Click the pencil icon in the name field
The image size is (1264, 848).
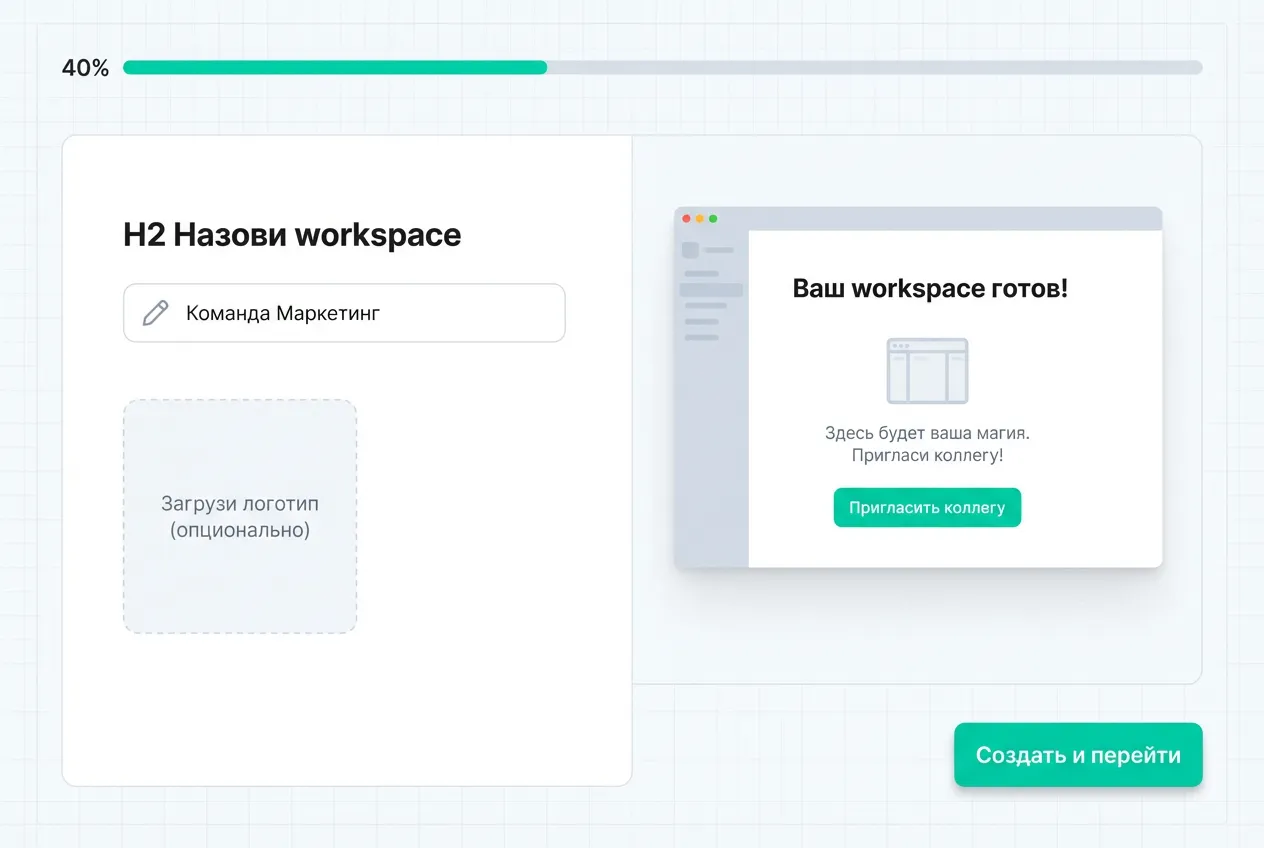pyautogui.click(x=155, y=313)
